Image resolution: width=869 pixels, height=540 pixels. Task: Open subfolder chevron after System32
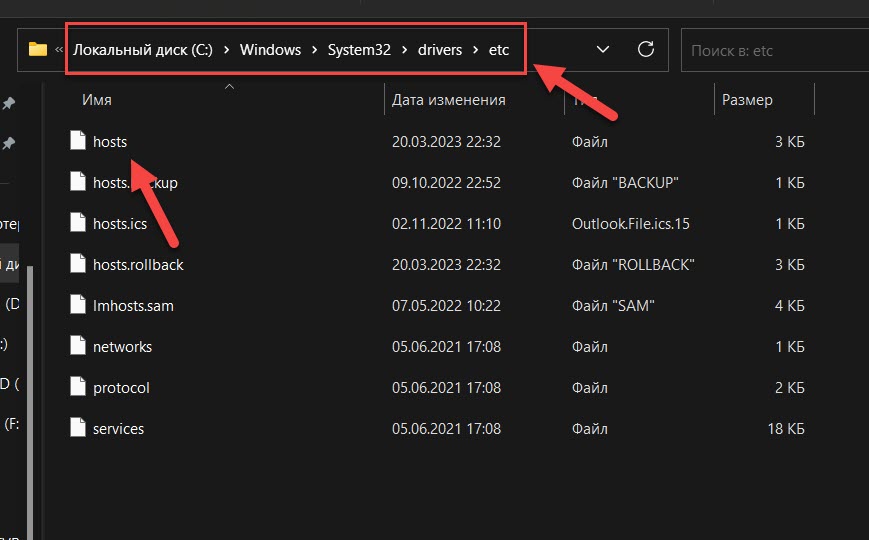(404, 50)
